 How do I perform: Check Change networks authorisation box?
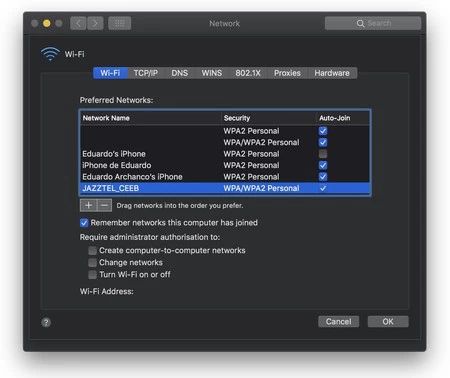pyautogui.click(x=92, y=263)
